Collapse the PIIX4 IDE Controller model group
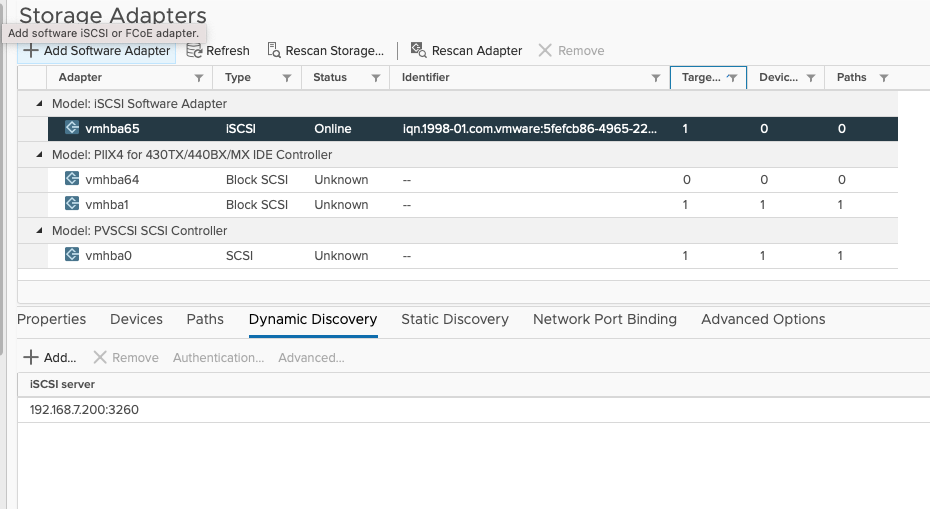This screenshot has height=509, width=930. point(39,154)
